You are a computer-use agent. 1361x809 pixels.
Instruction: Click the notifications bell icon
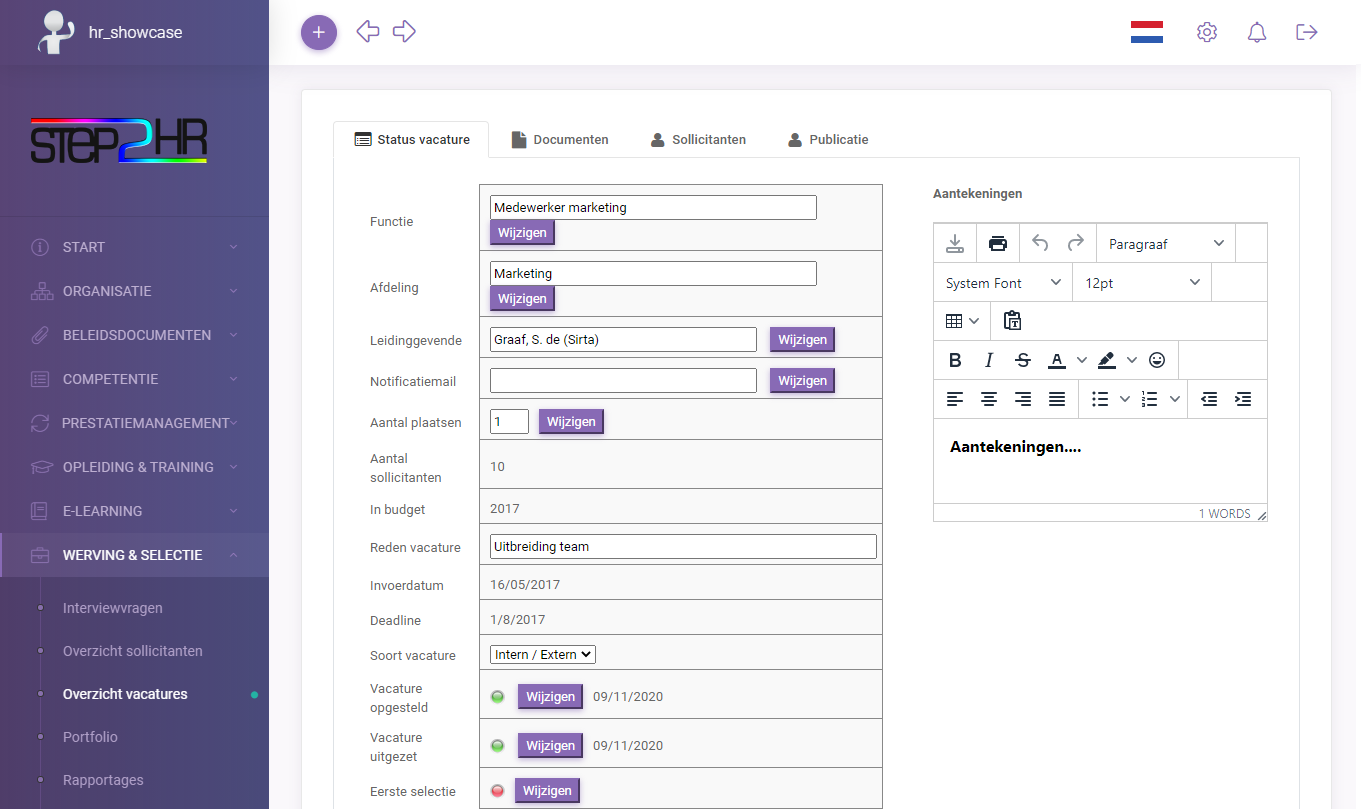coord(1256,31)
